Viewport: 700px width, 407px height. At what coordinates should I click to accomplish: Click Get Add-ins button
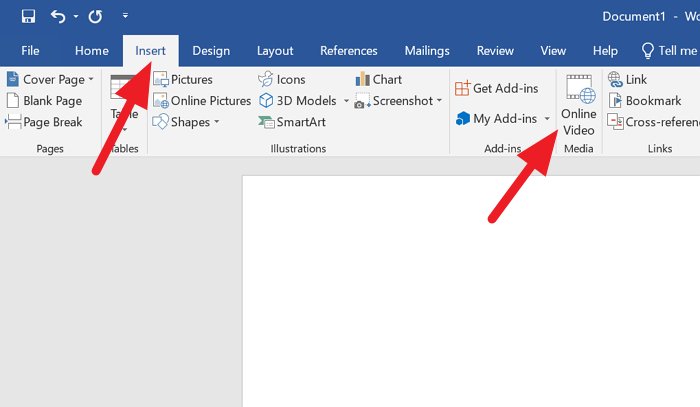point(497,88)
